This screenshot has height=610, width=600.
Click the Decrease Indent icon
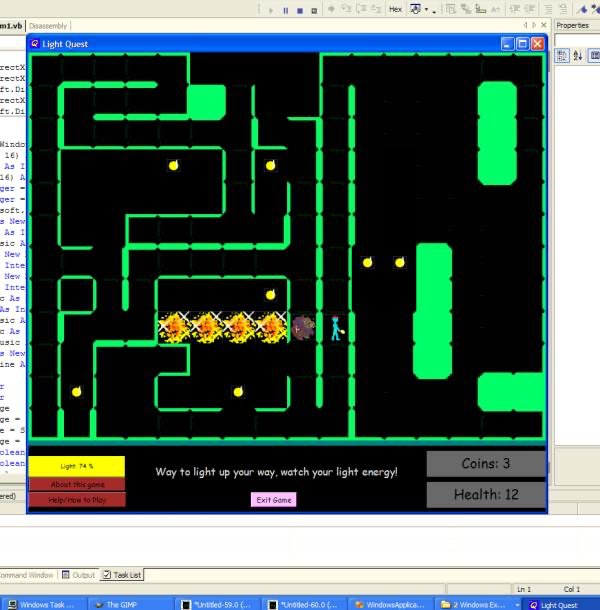515,9
